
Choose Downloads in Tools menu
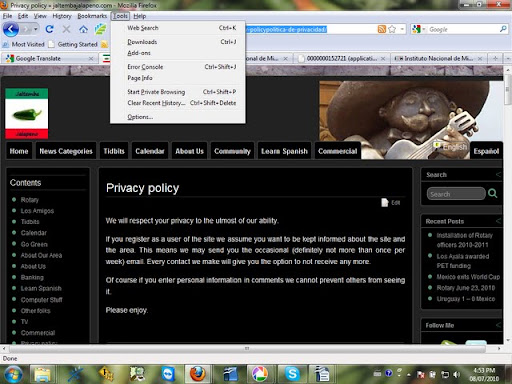[x=178, y=42]
